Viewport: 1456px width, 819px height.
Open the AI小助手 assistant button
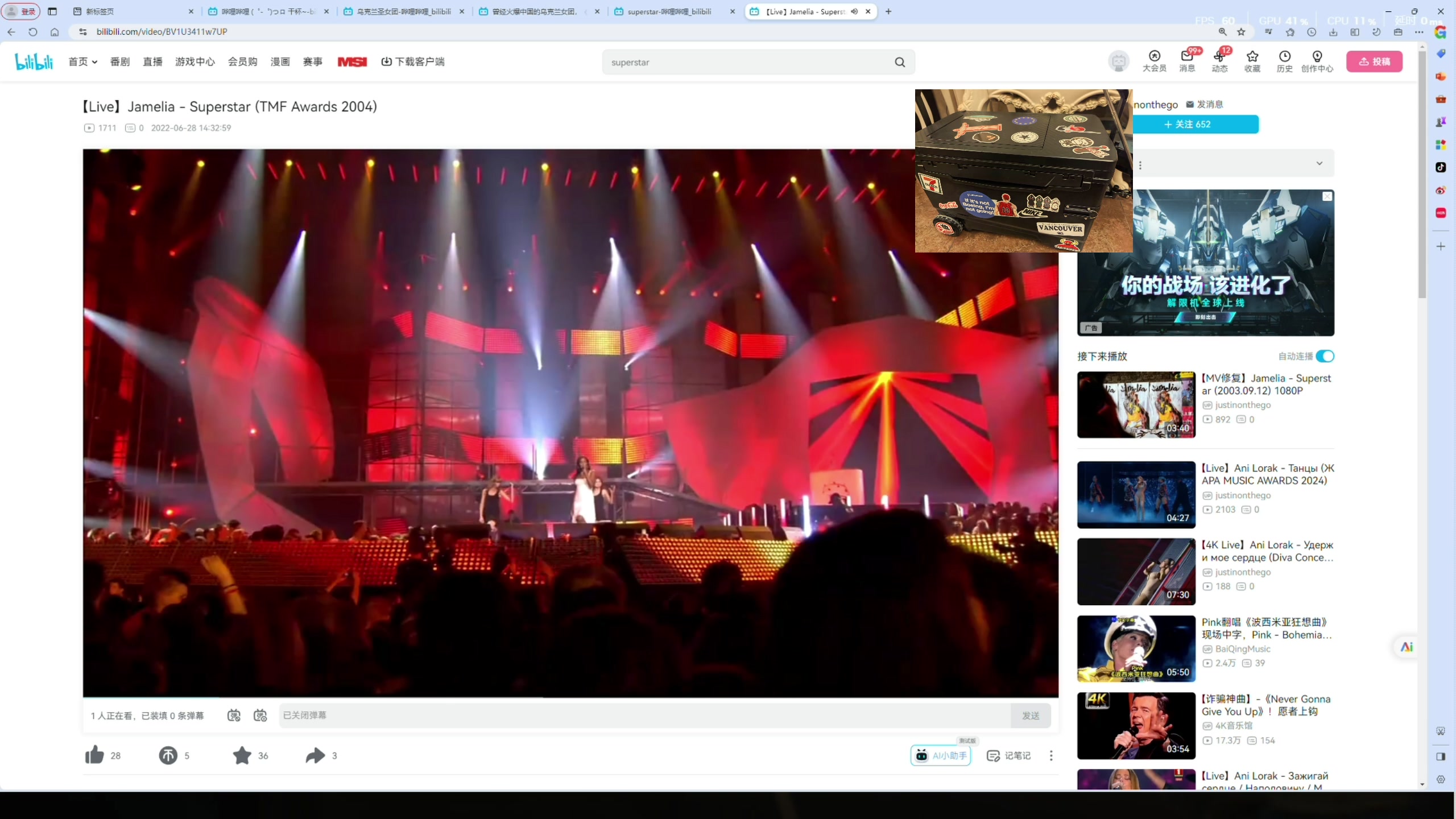[941, 755]
